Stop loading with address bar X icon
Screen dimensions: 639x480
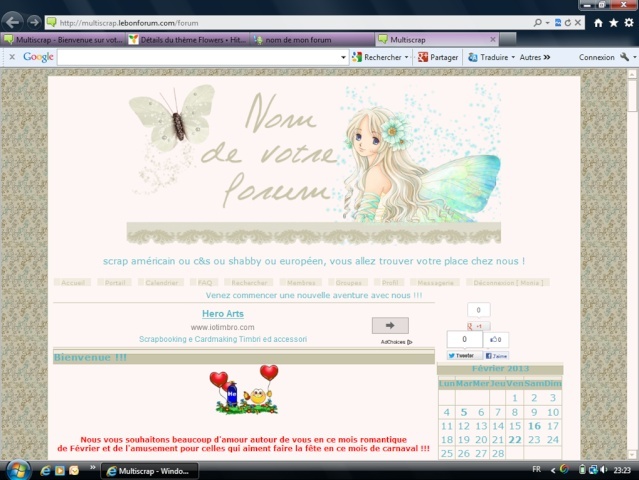(578, 23)
